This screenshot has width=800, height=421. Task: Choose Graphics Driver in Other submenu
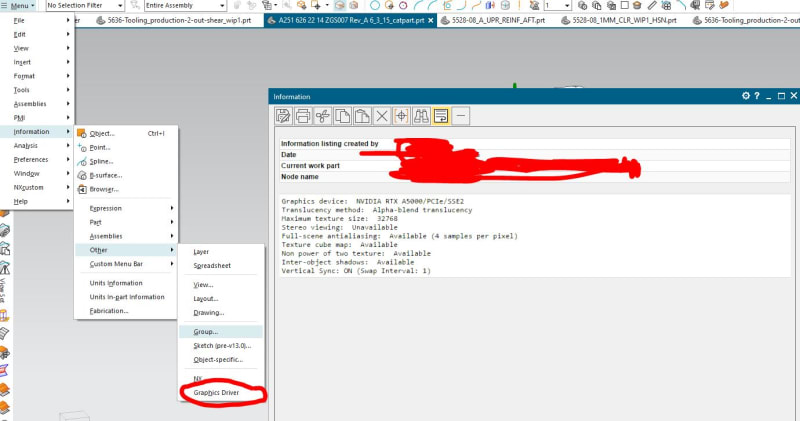point(221,392)
